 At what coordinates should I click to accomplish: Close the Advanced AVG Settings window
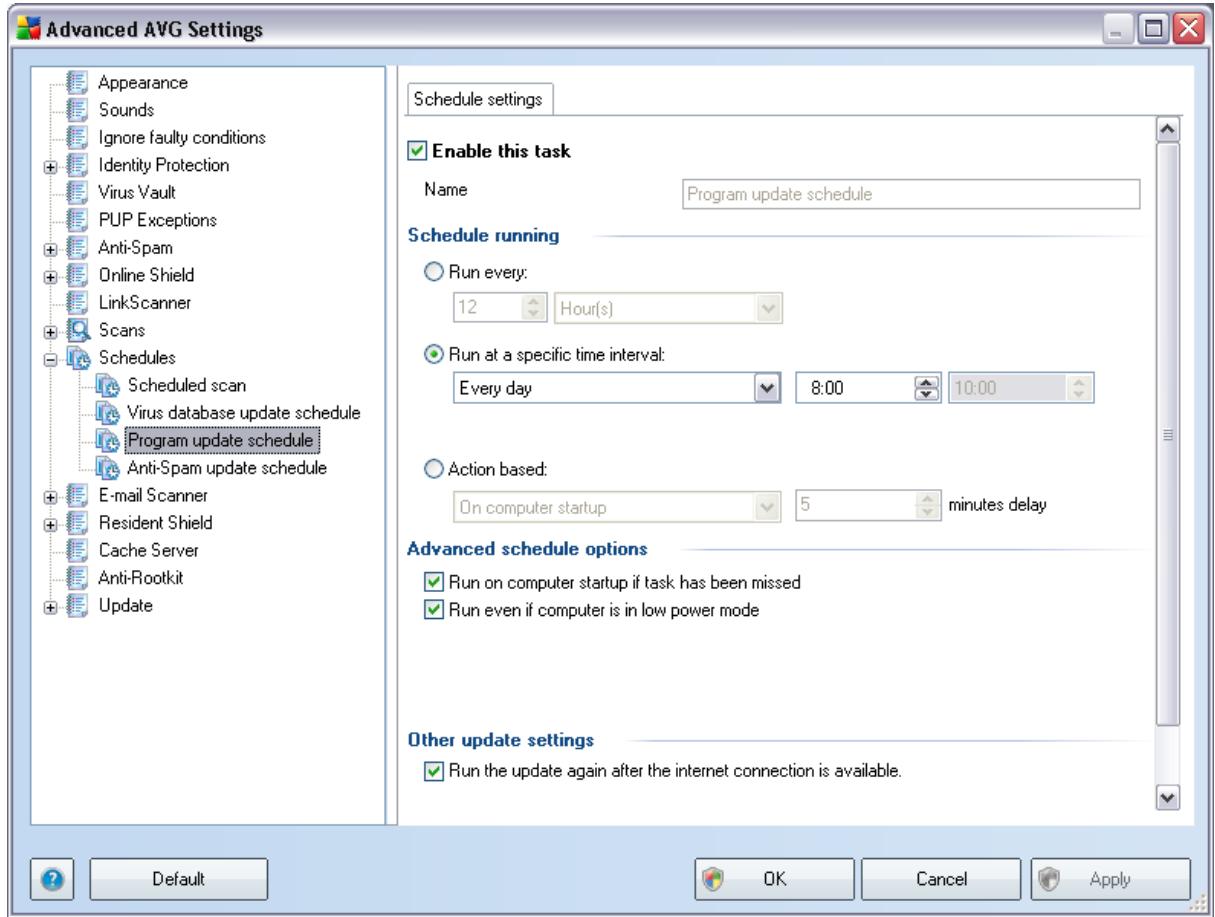point(1188,27)
